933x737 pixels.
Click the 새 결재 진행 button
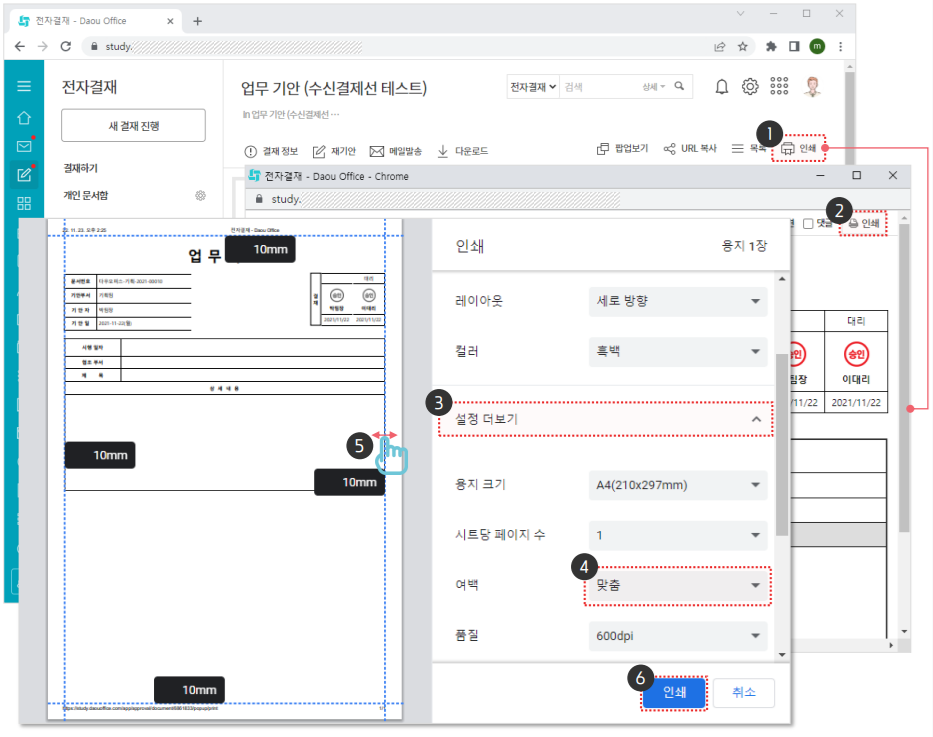[133, 126]
